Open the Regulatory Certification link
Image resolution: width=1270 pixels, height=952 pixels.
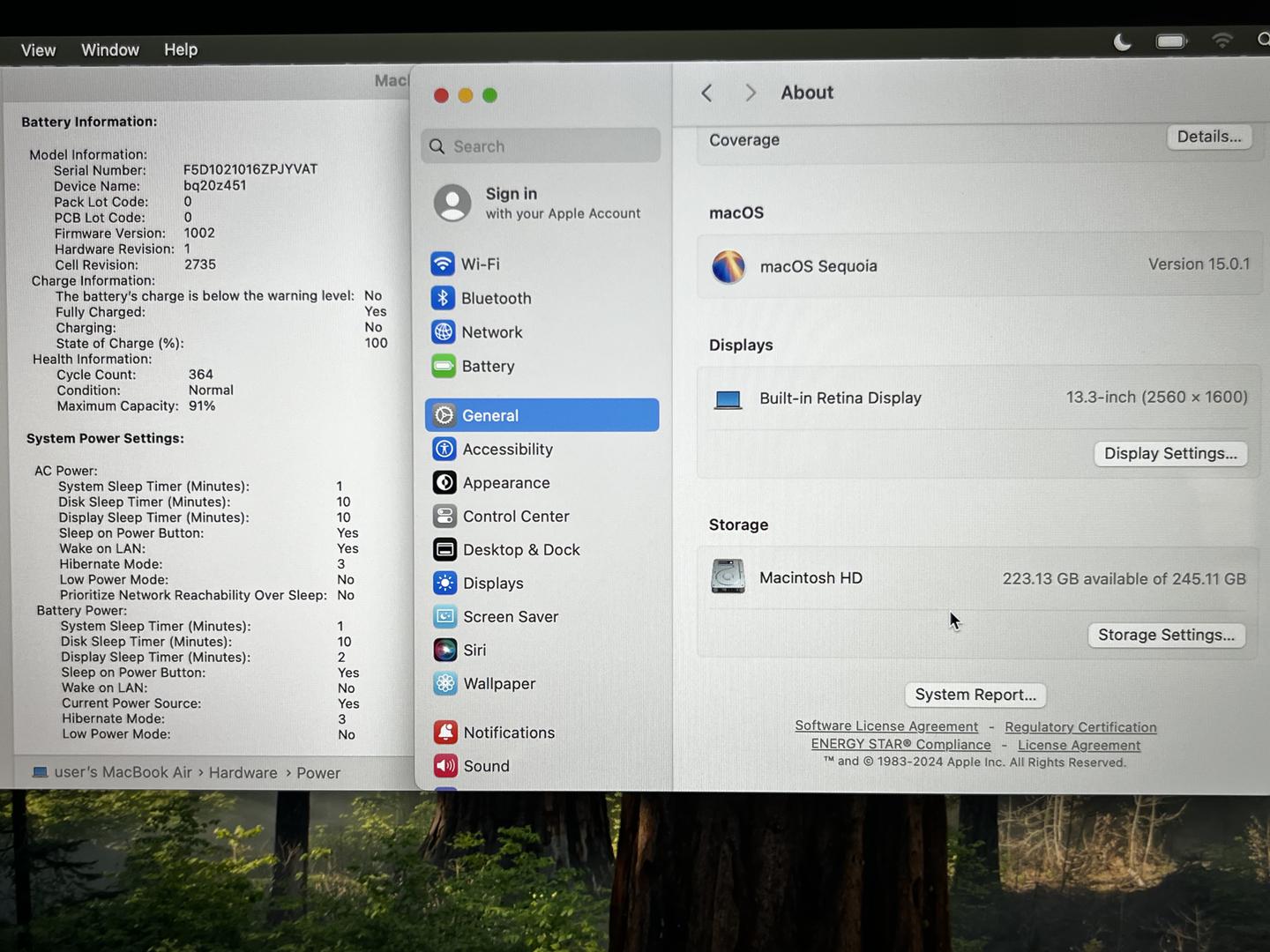pos(1080,727)
